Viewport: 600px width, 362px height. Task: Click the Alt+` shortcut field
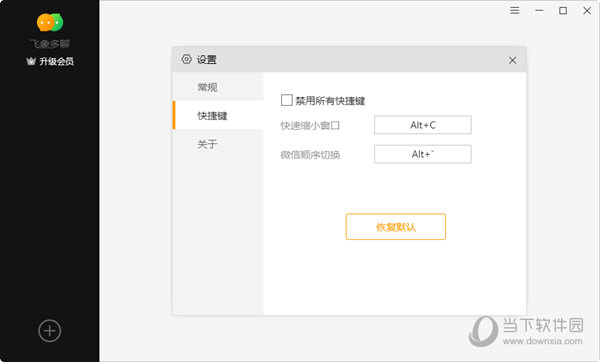[423, 154]
